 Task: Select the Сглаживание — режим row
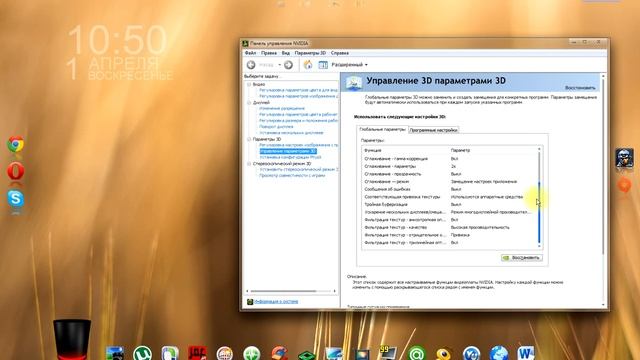(449, 182)
